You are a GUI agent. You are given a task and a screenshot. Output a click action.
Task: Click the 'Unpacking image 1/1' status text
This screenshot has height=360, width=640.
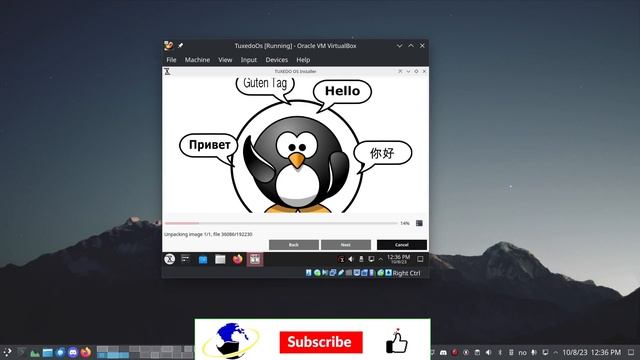[x=208, y=234]
